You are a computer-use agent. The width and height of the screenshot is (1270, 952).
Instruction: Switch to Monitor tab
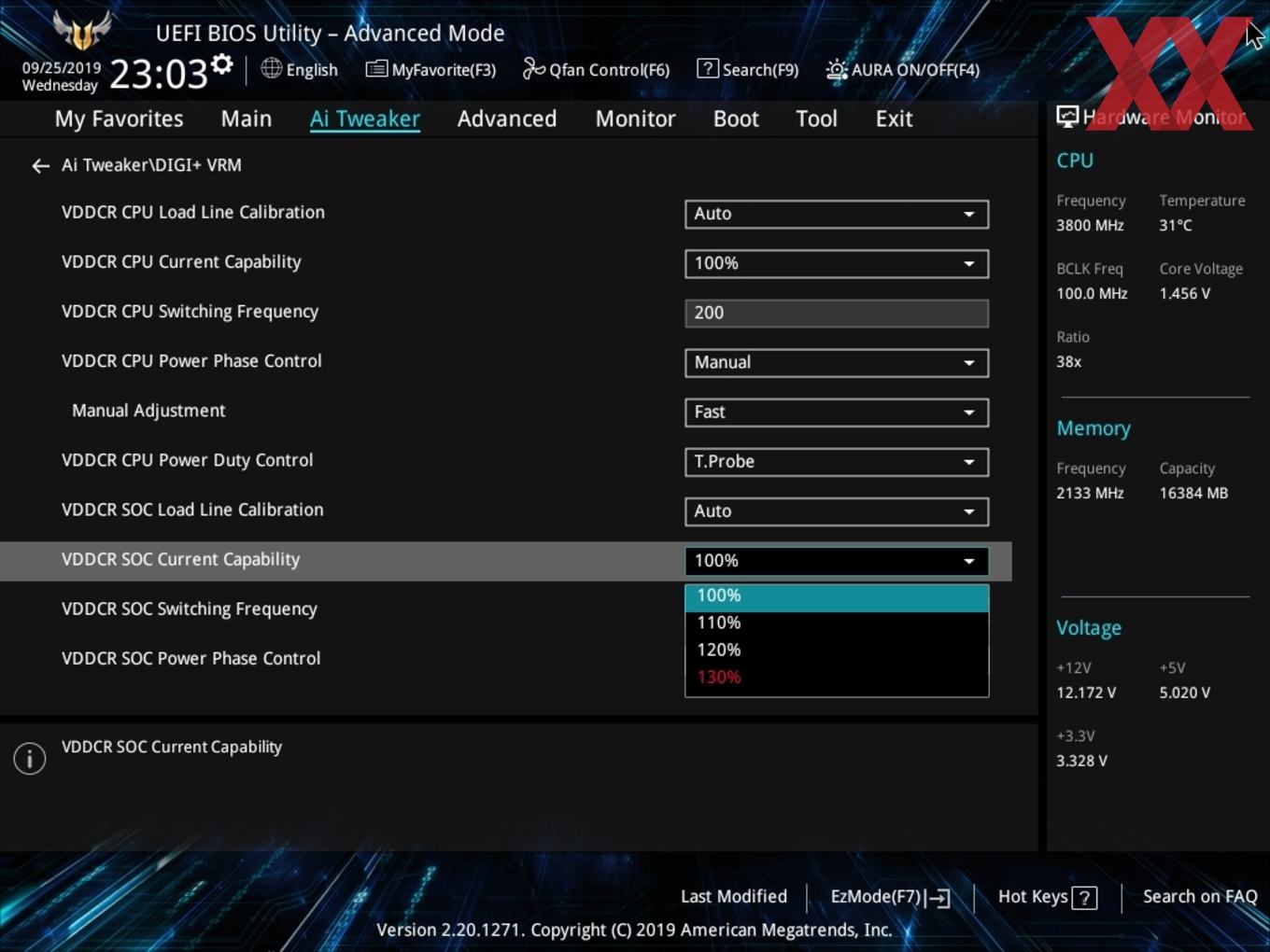point(635,119)
